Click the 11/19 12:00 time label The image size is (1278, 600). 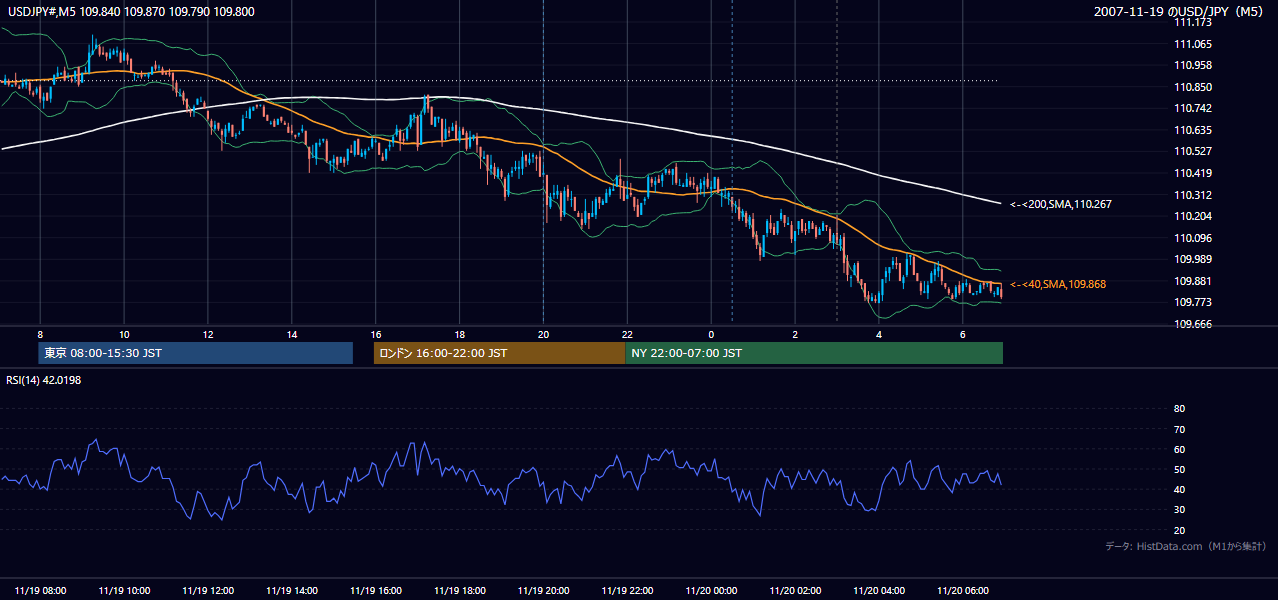point(208,591)
